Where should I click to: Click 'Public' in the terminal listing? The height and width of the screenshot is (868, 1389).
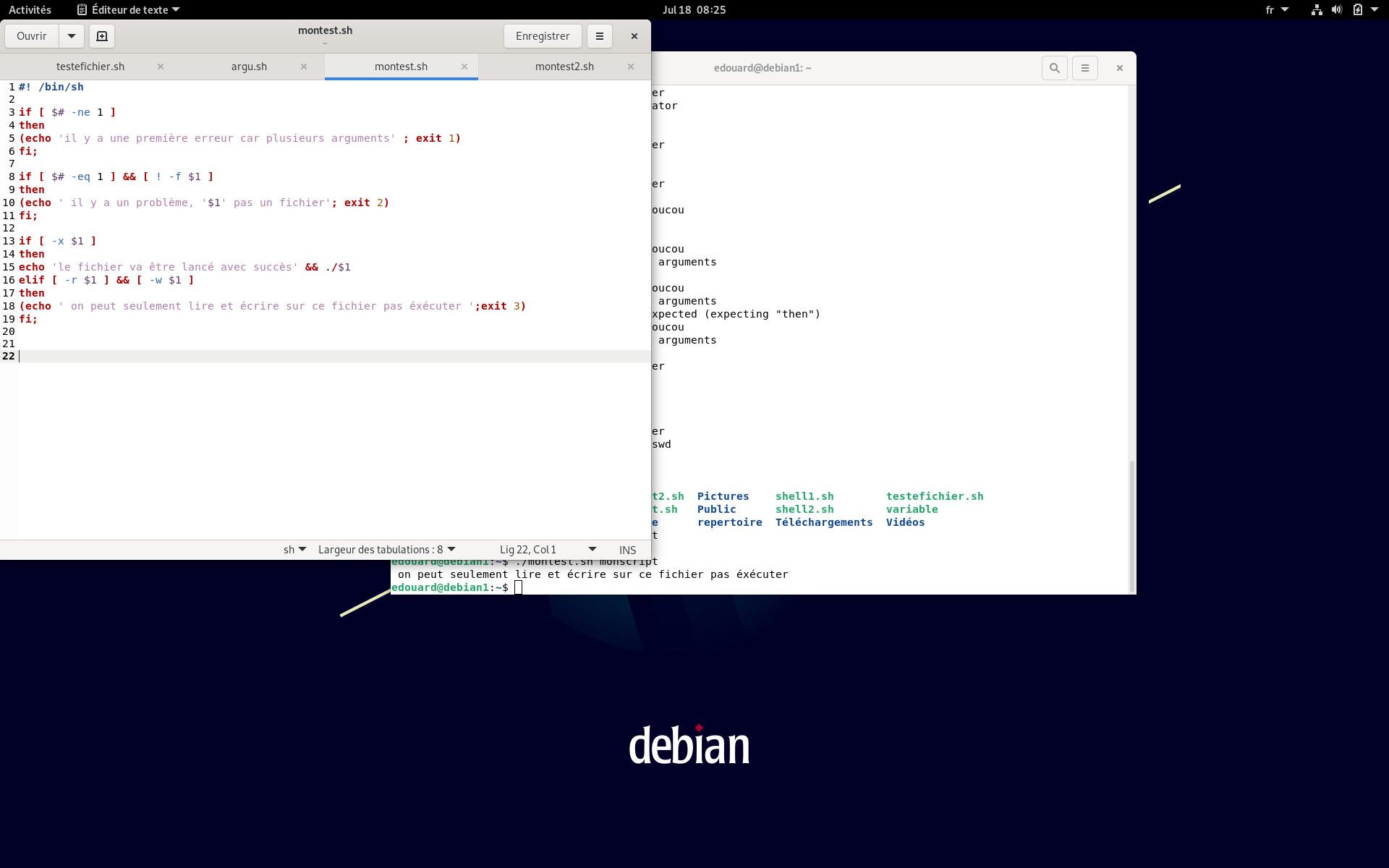point(716,509)
